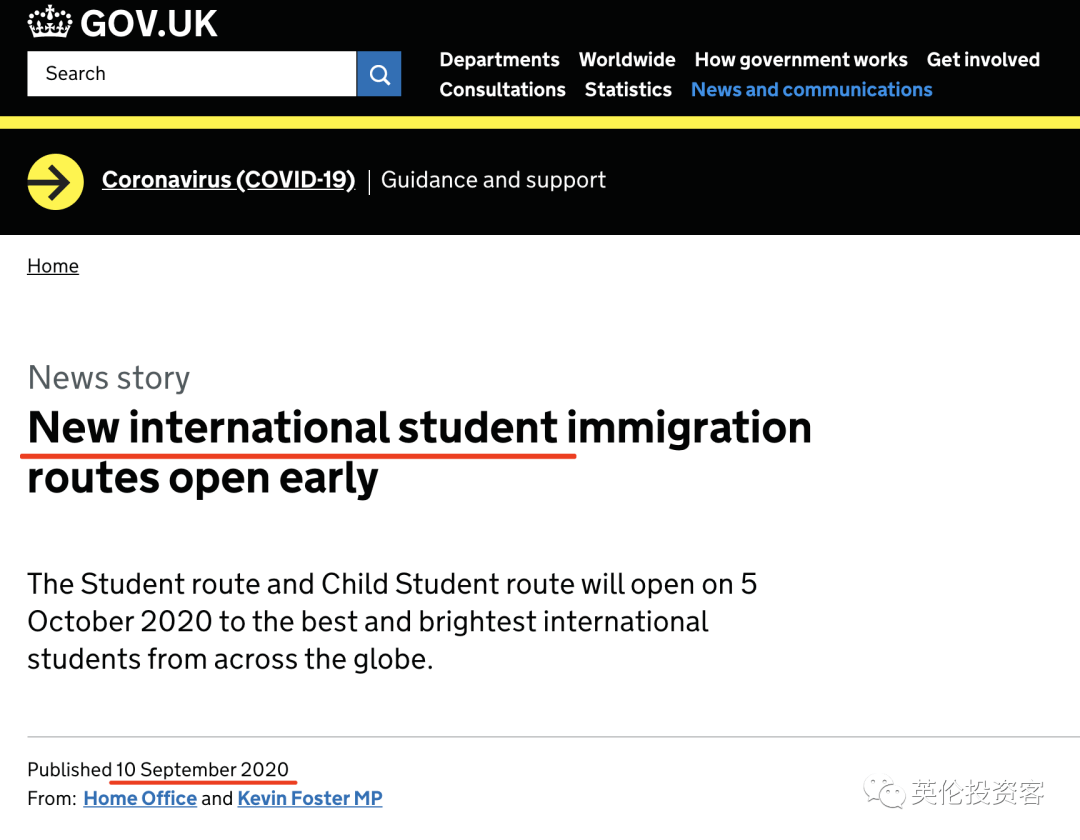The height and width of the screenshot is (840, 1080).
Task: Open the Worldwide section
Action: [x=627, y=59]
